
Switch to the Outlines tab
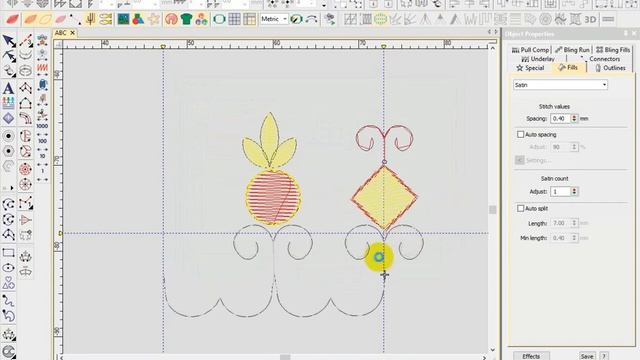pos(611,68)
